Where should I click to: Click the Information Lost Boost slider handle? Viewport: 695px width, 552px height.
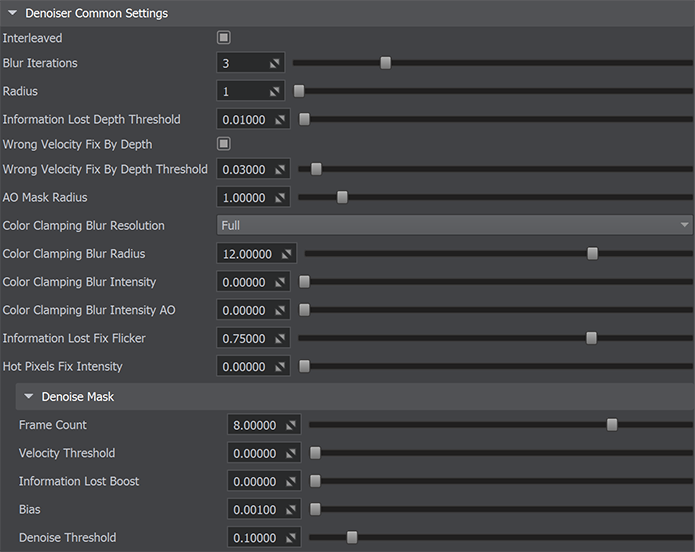click(x=315, y=481)
